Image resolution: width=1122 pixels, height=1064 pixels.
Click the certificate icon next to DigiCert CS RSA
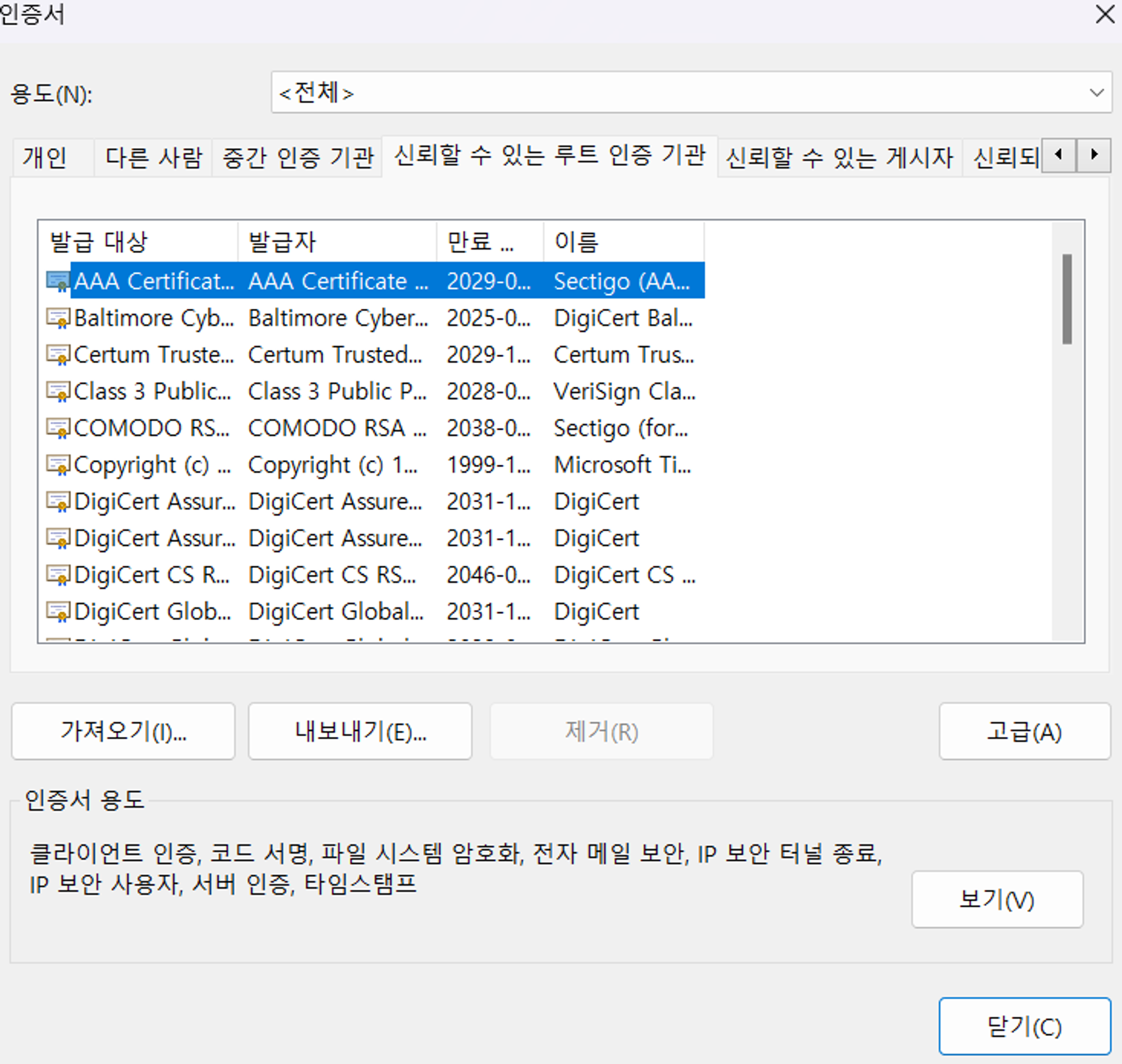point(58,576)
